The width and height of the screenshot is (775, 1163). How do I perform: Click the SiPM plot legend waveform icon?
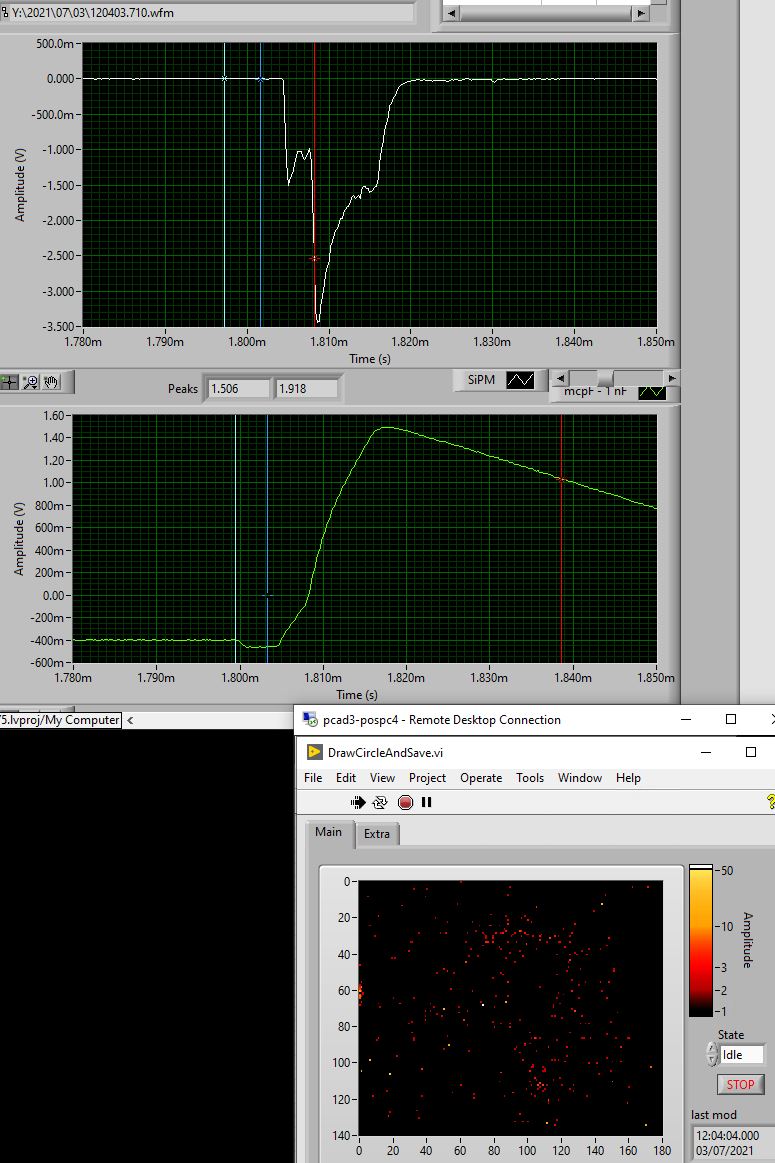click(x=520, y=380)
